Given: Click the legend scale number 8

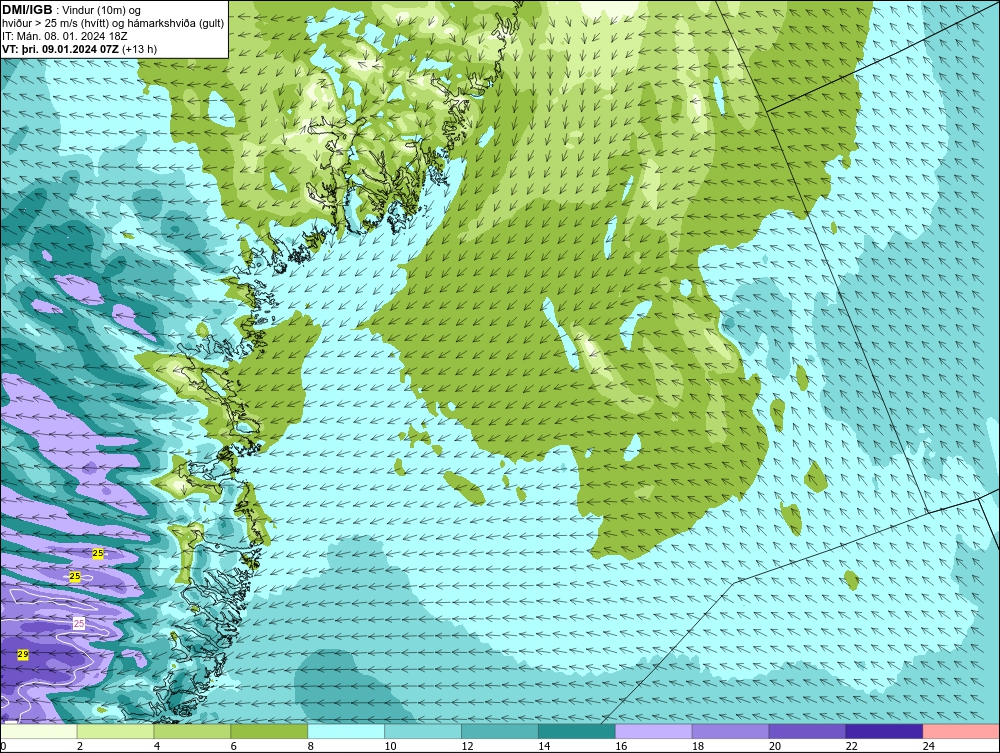Looking at the screenshot, I should pos(311,746).
